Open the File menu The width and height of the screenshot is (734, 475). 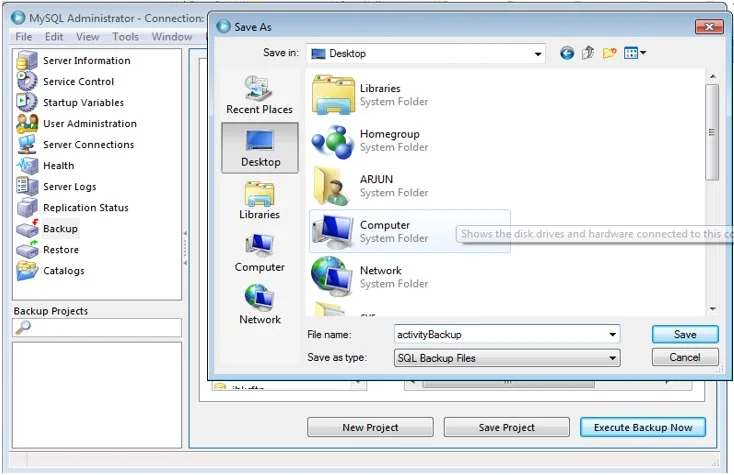(x=23, y=37)
